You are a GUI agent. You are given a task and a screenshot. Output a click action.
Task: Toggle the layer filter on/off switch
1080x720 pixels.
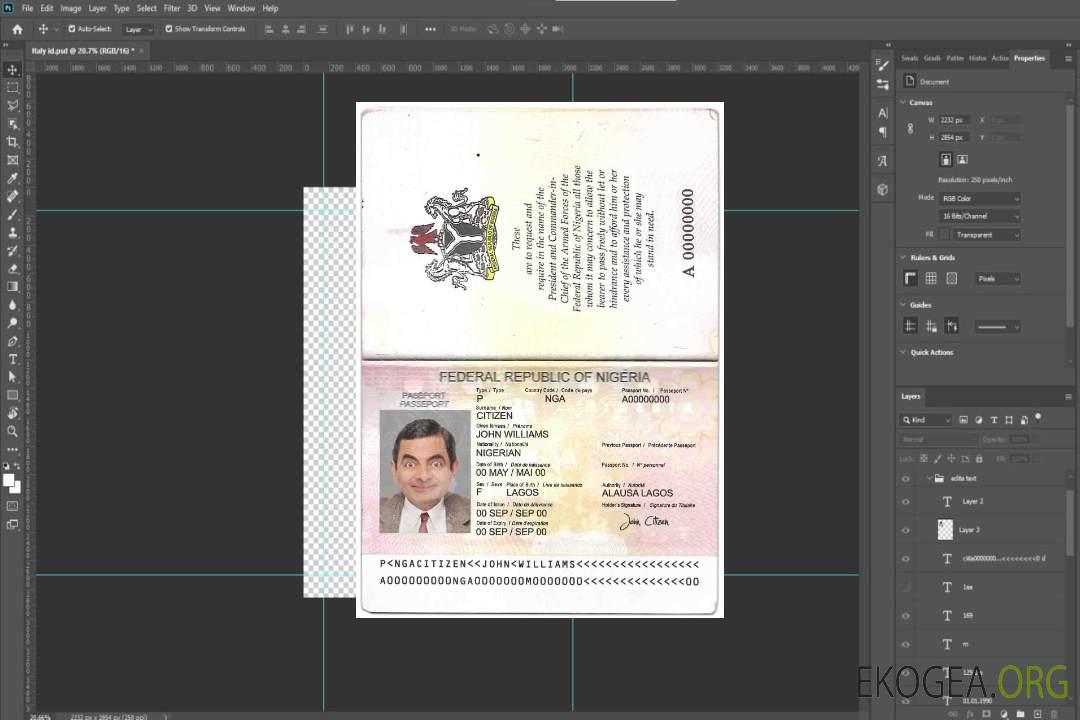click(x=1038, y=418)
